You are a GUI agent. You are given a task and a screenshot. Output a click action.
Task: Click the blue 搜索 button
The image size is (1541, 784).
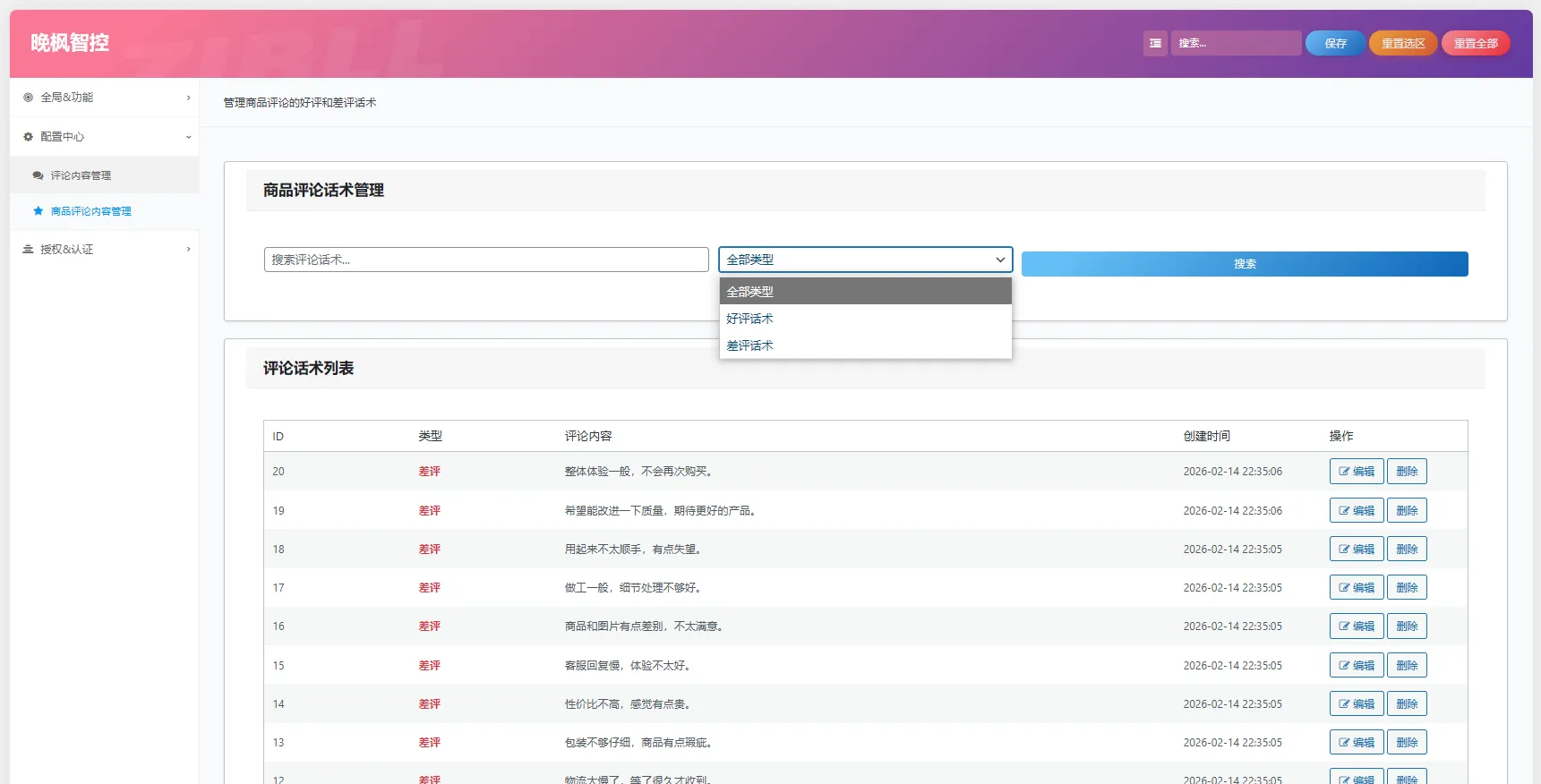[x=1245, y=264]
